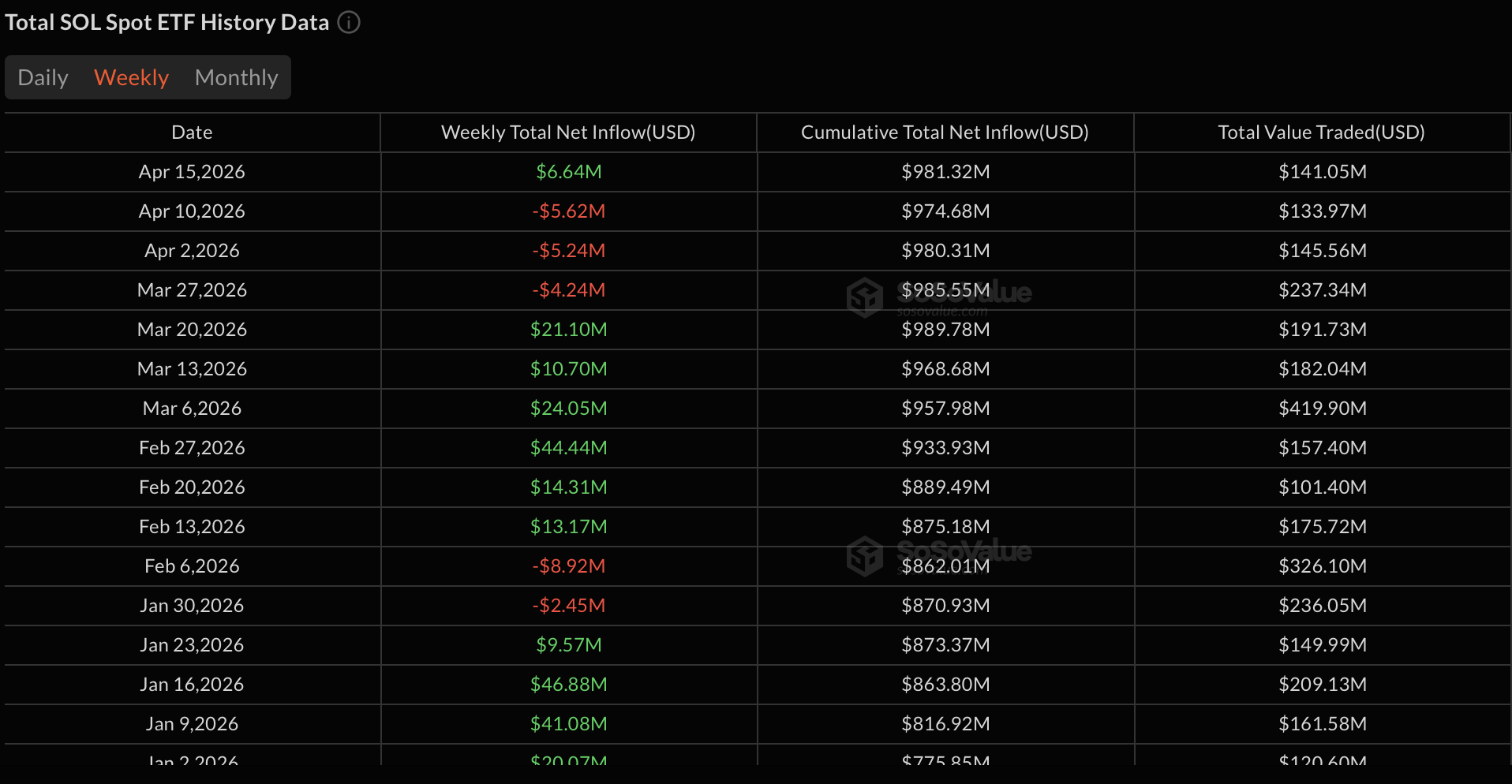Click the SoSoValue watermark logo near $985.55M
Image resolution: width=1512 pixels, height=784 pixels.
866,297
